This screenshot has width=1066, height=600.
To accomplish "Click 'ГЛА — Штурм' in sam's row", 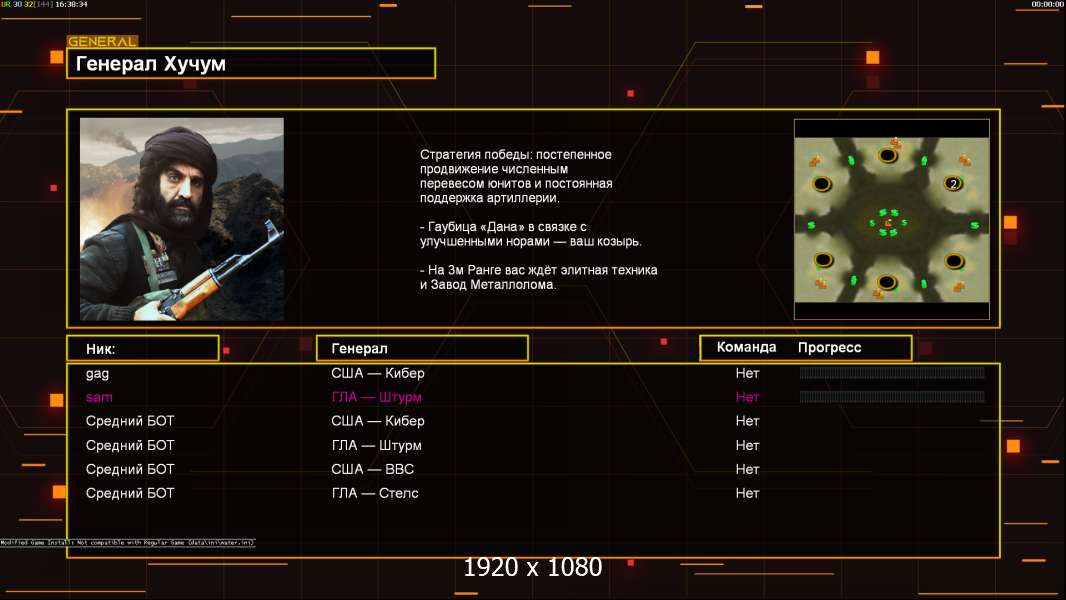I will tap(377, 397).
